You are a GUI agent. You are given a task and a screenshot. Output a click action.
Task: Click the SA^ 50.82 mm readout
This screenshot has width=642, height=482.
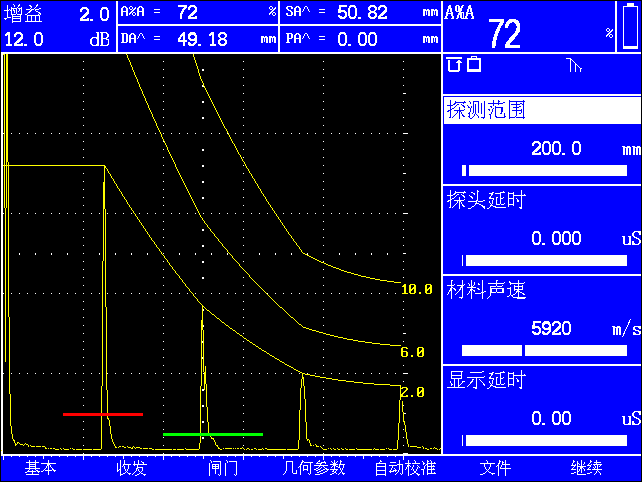[x=361, y=12]
